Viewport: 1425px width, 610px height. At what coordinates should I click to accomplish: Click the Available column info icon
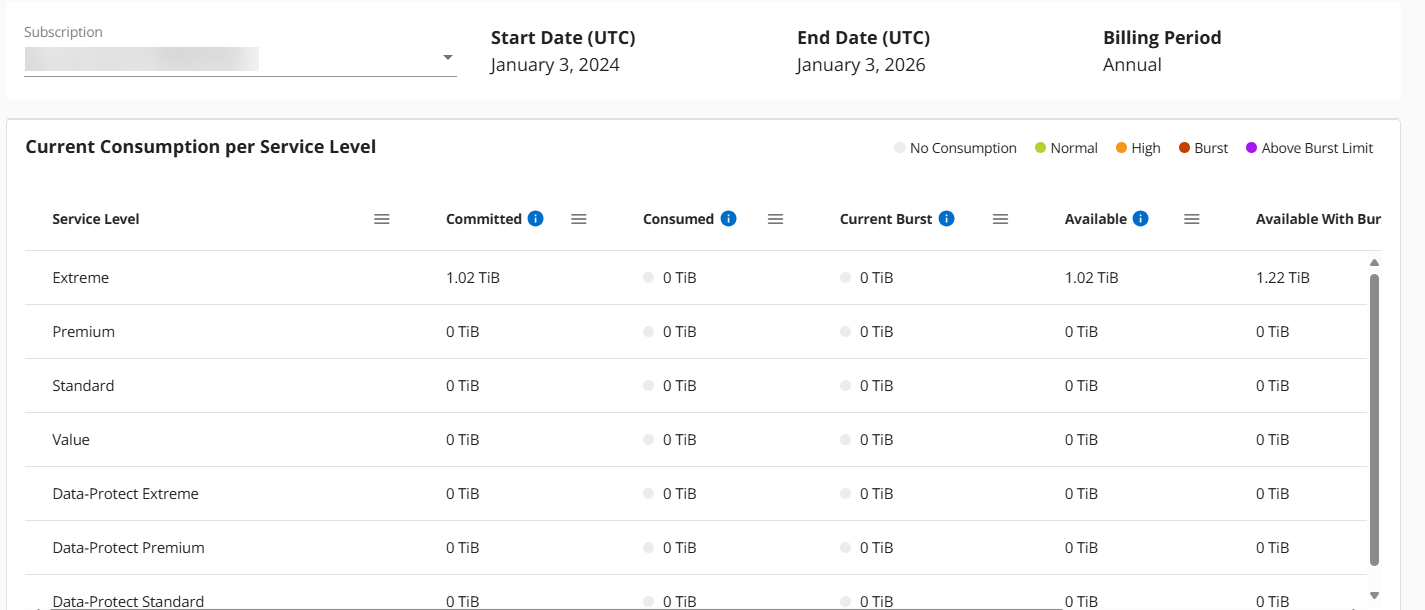pos(1140,219)
